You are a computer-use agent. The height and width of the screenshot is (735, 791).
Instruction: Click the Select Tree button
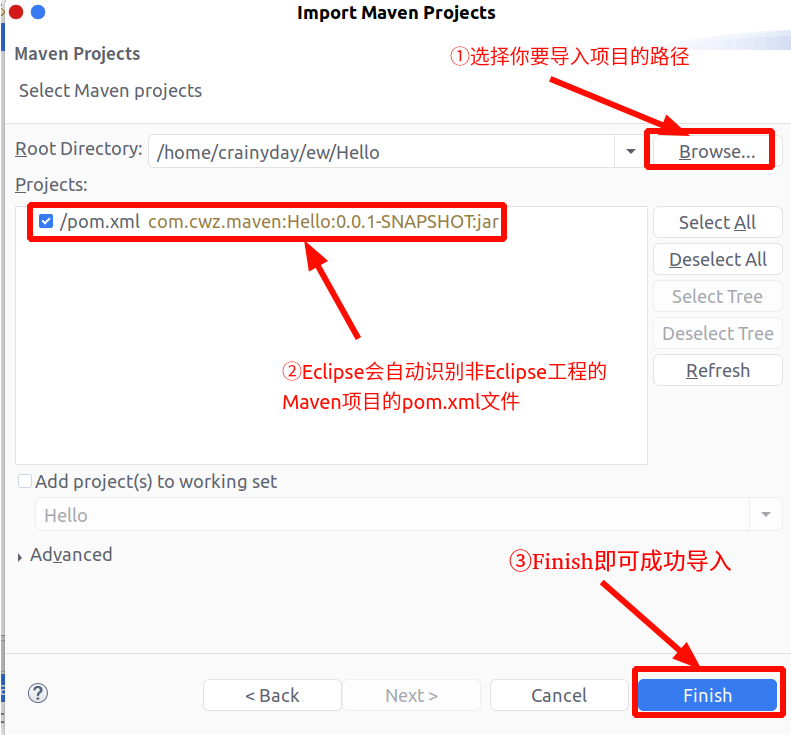click(717, 296)
